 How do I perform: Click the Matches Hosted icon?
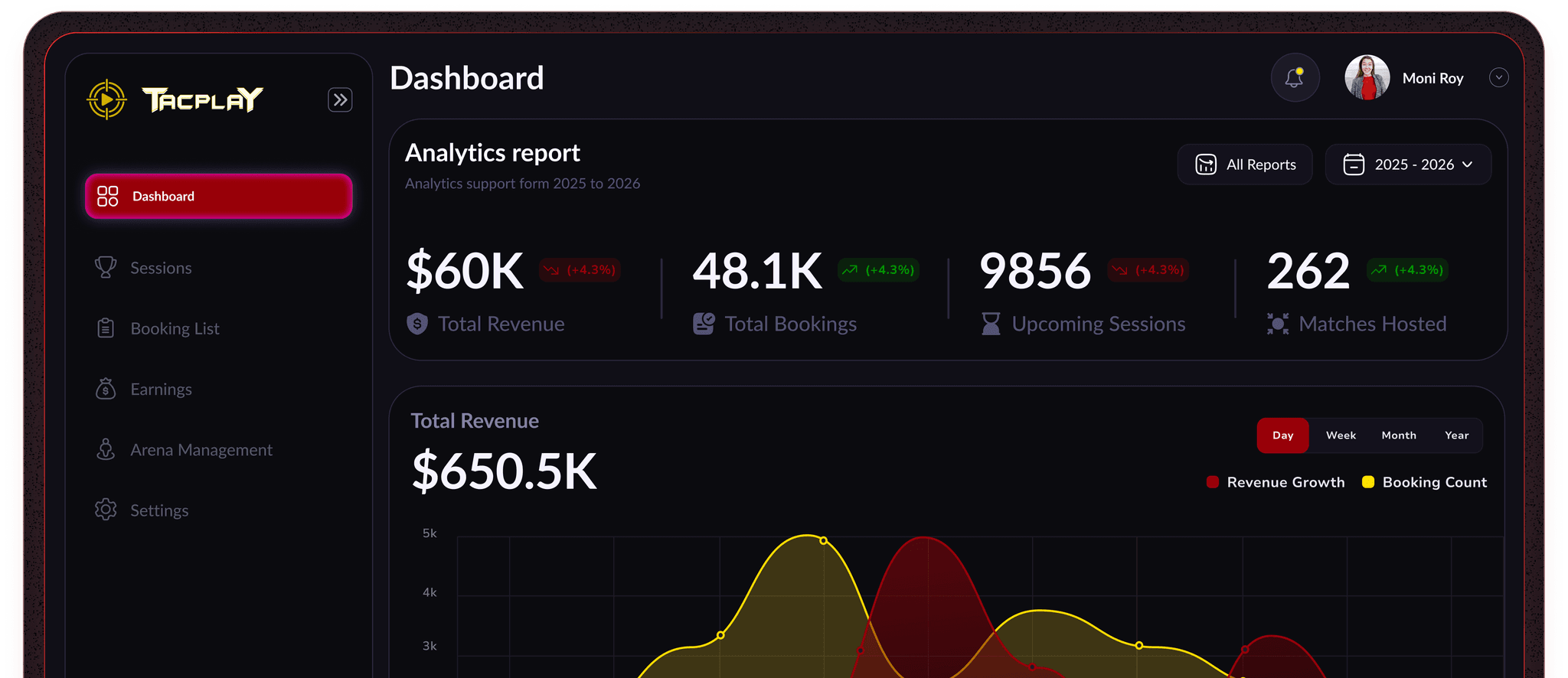tap(1278, 324)
